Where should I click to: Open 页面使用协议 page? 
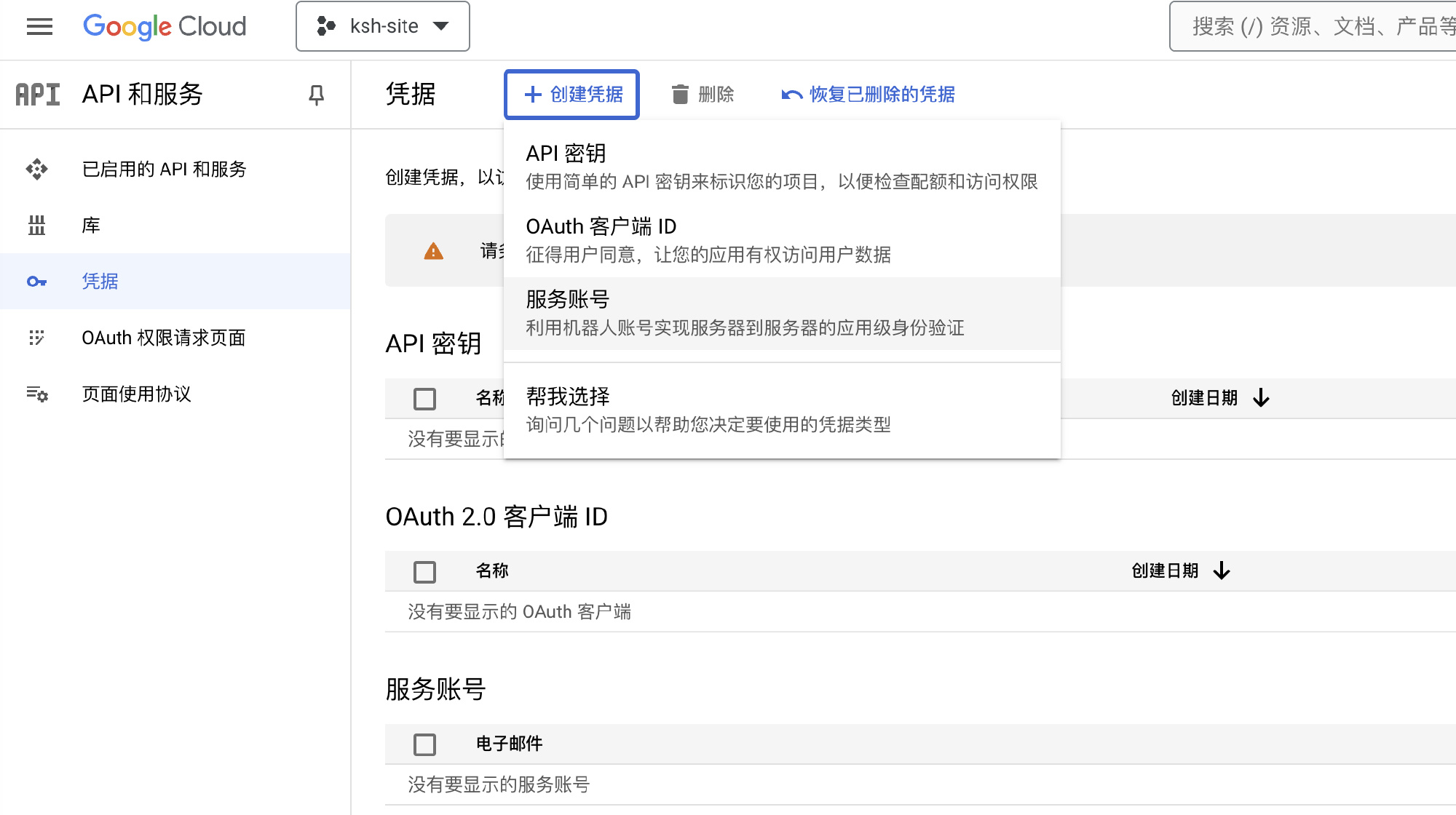(x=175, y=394)
